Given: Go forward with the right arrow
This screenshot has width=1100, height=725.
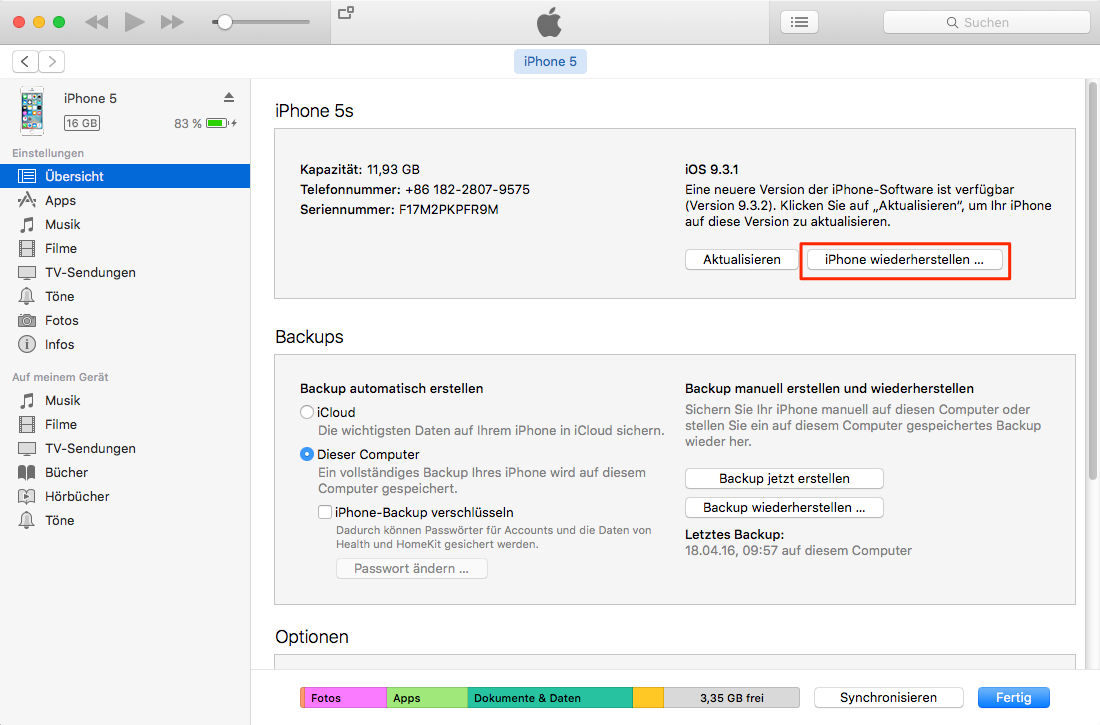Looking at the screenshot, I should click(52, 62).
